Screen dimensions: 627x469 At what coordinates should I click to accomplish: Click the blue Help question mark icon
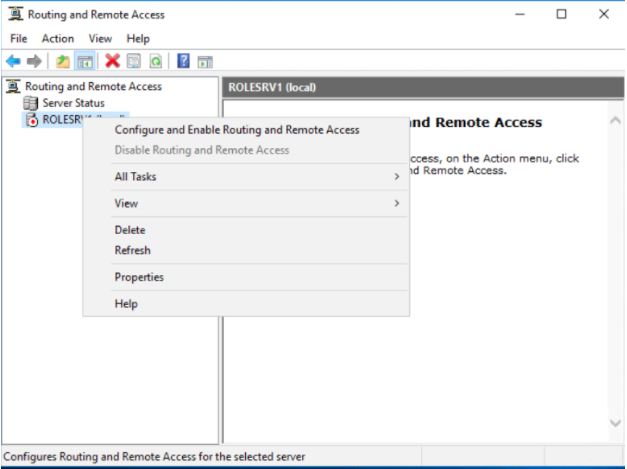point(184,62)
